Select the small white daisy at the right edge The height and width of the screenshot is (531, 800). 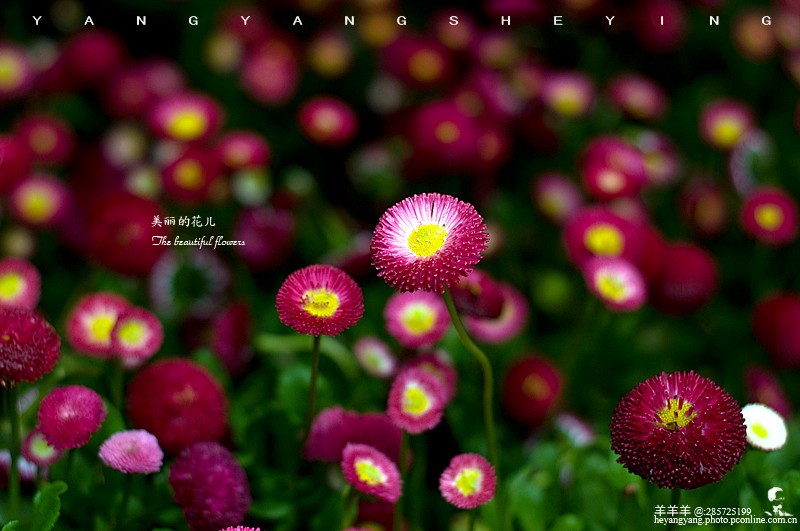(x=764, y=427)
